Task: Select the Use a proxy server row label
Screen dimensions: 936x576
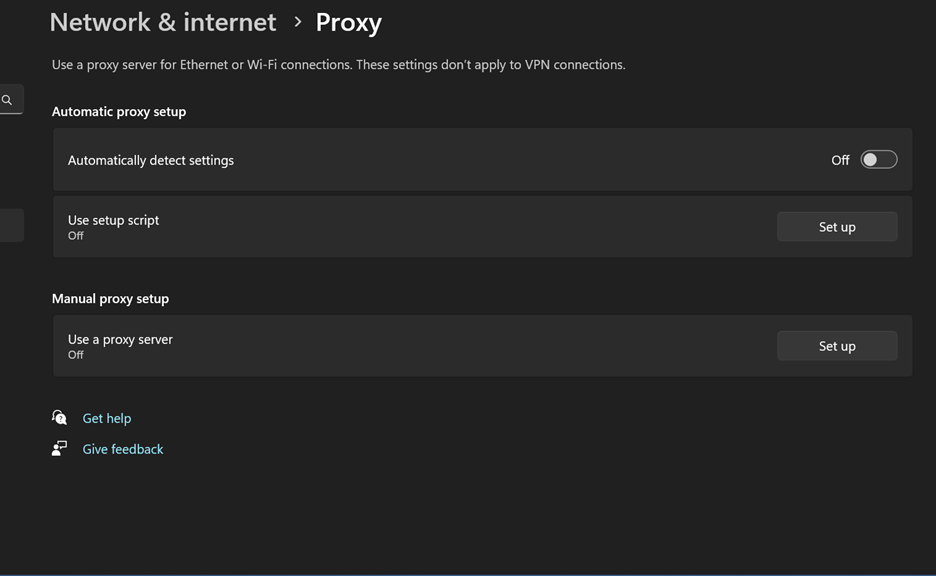Action: point(120,340)
